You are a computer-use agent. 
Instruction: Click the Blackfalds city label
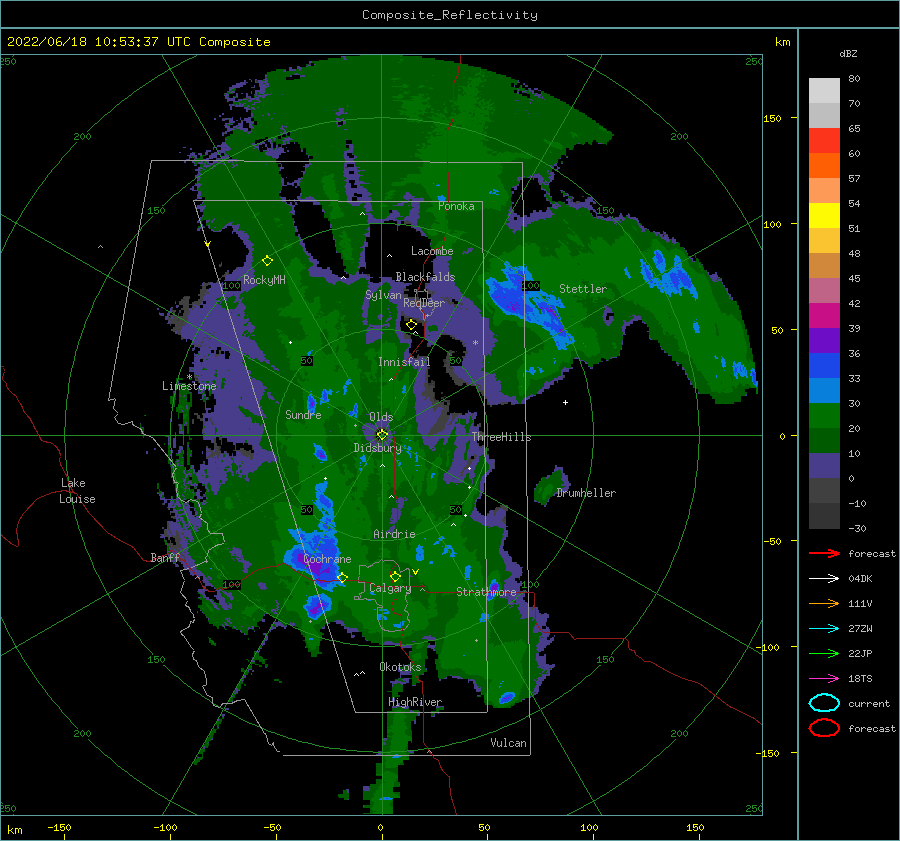tap(425, 277)
